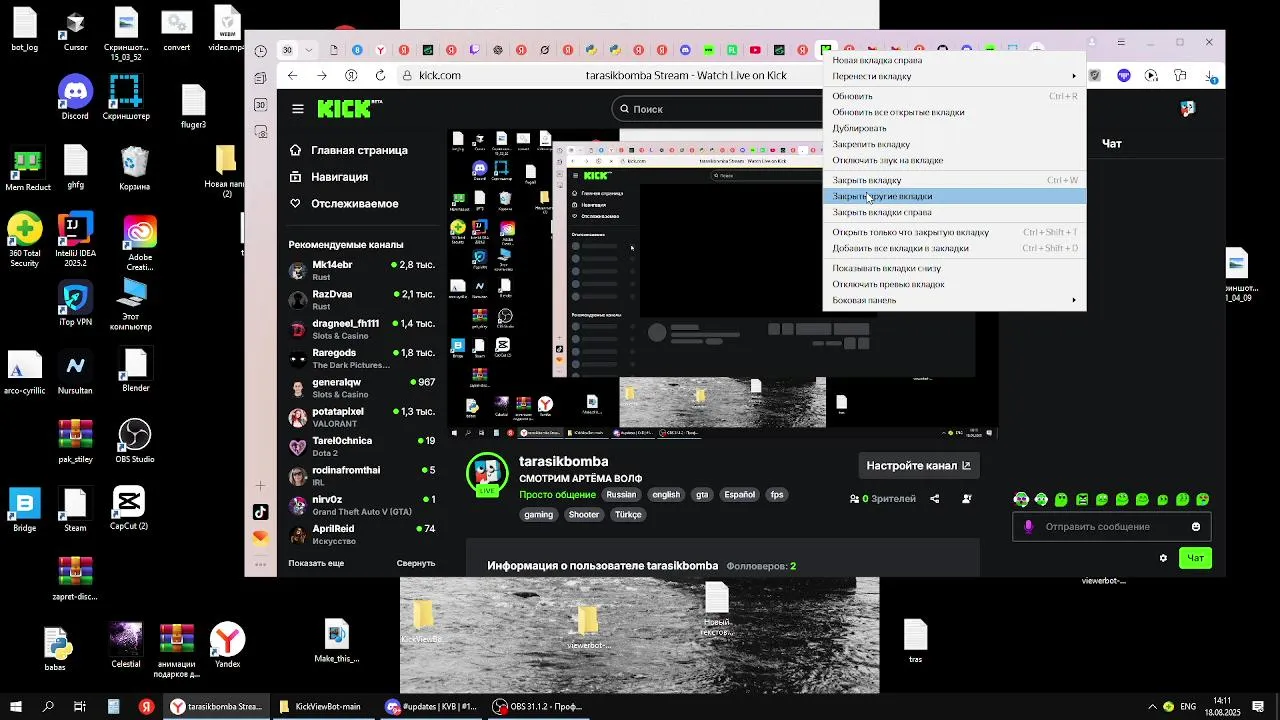Click the purple microphone icon in chat
Screen dimensions: 1280x720
click(x=1029, y=526)
